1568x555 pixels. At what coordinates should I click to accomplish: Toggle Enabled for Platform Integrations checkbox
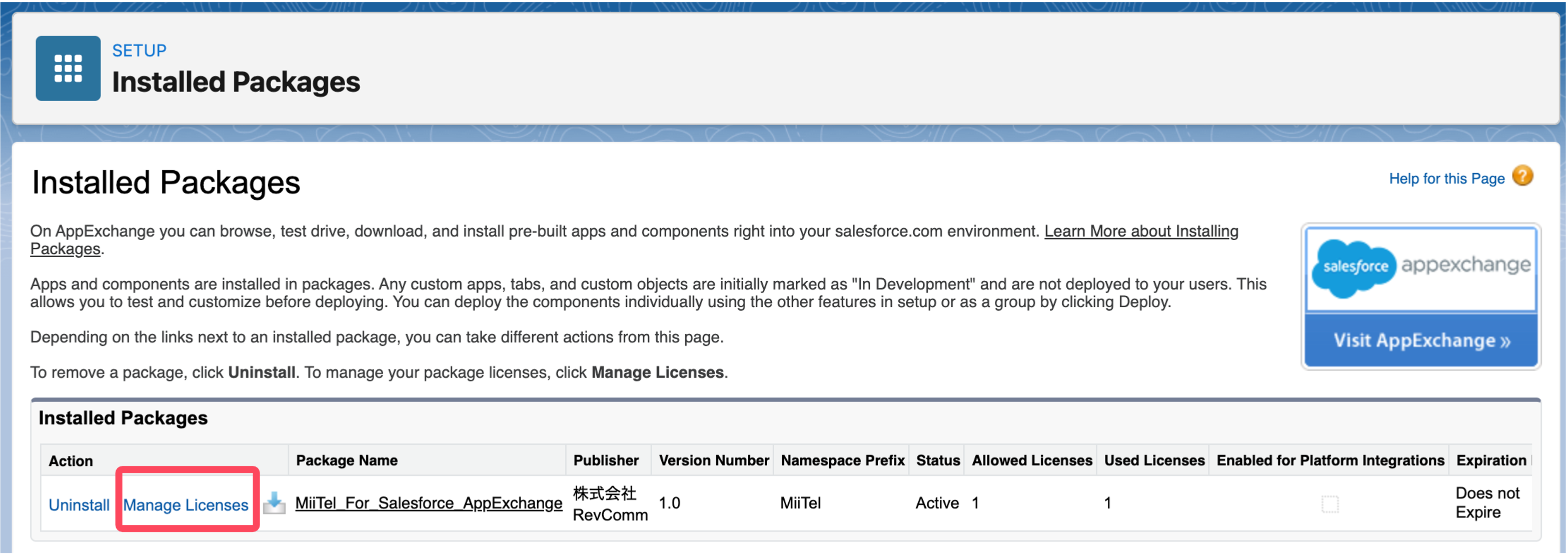1330,504
